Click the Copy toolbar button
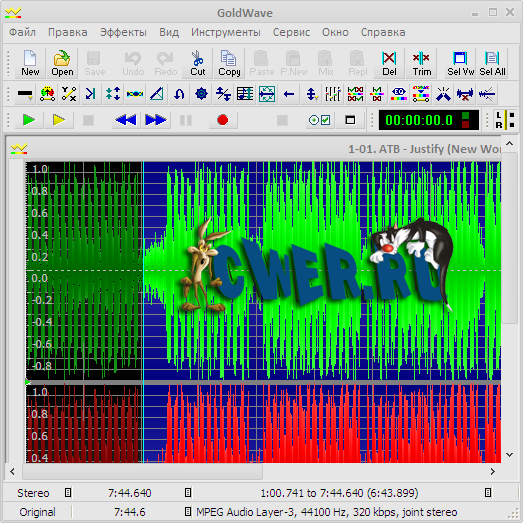523x523 pixels. tap(229, 63)
